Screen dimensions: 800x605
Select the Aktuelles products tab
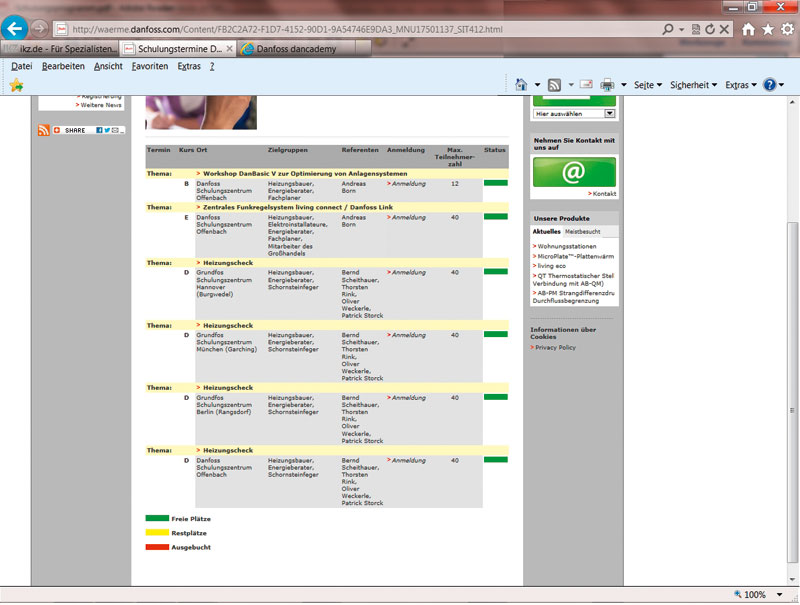[x=546, y=232]
